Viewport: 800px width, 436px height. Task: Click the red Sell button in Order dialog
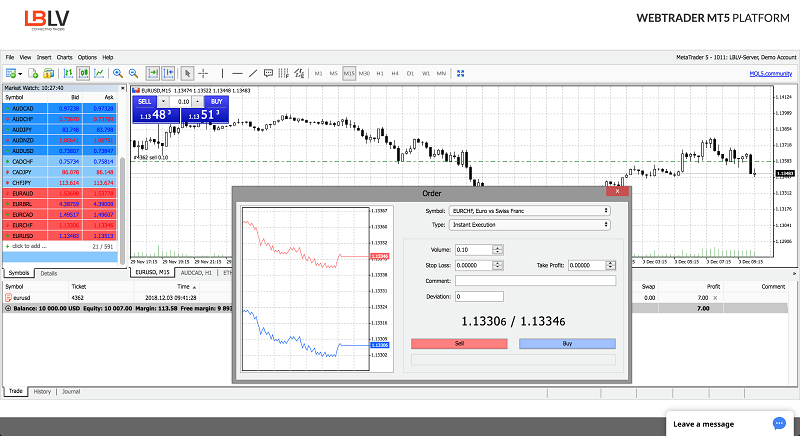459,344
